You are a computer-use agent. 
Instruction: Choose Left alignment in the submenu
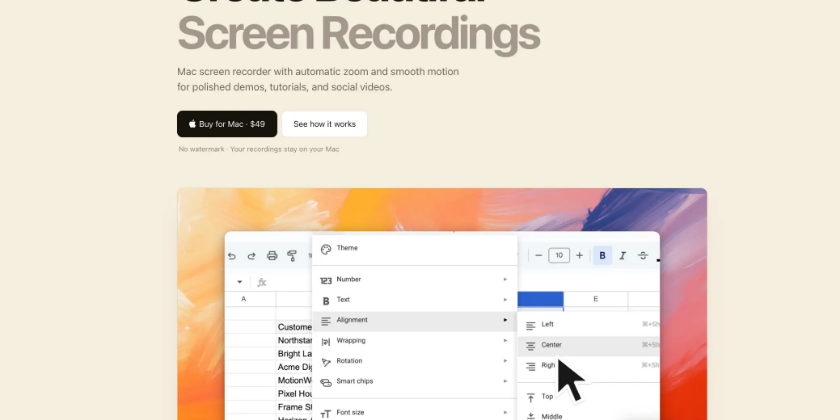(588, 325)
